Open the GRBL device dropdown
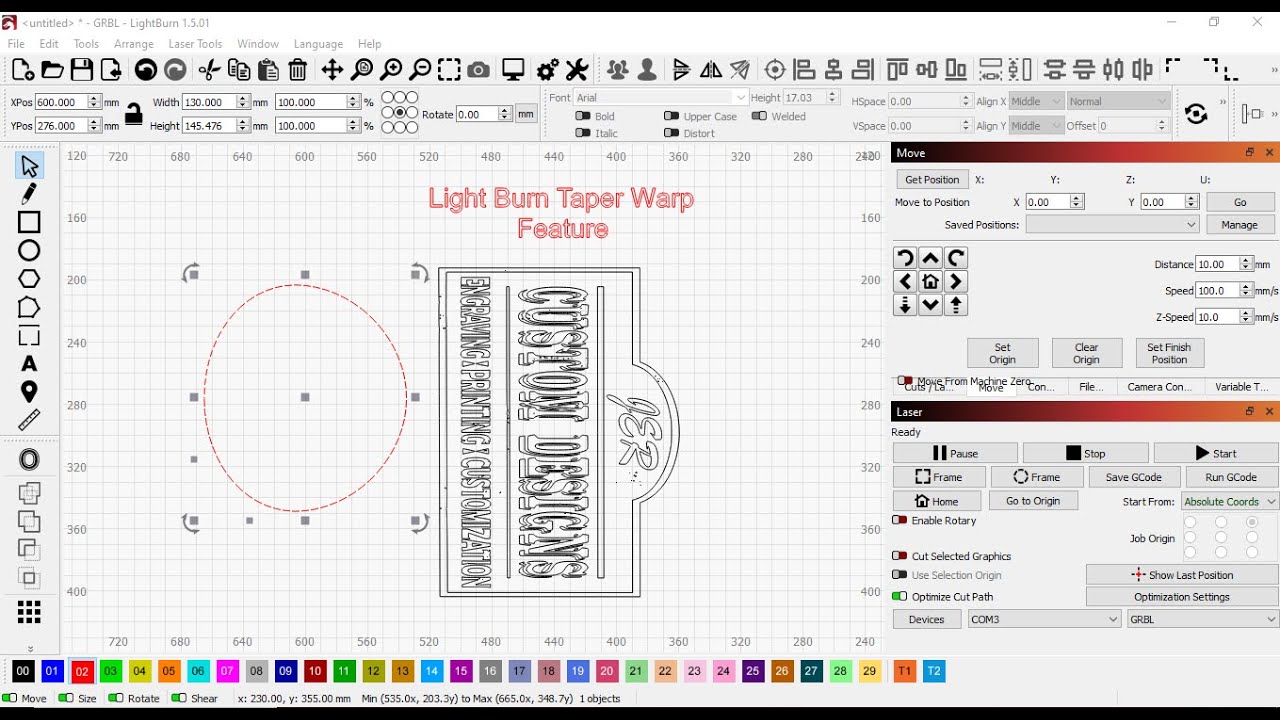 (1203, 619)
